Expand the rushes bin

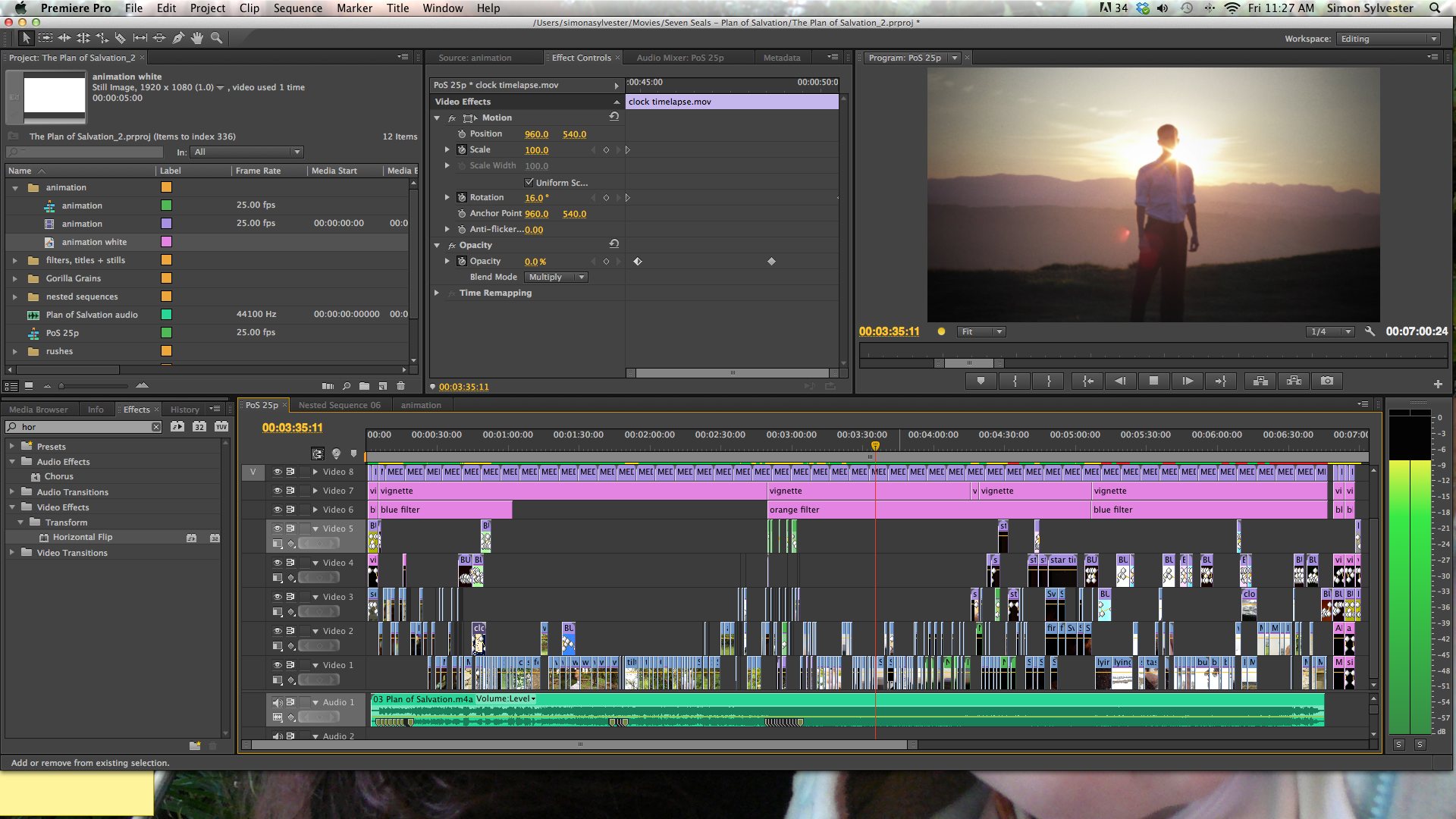pos(14,351)
